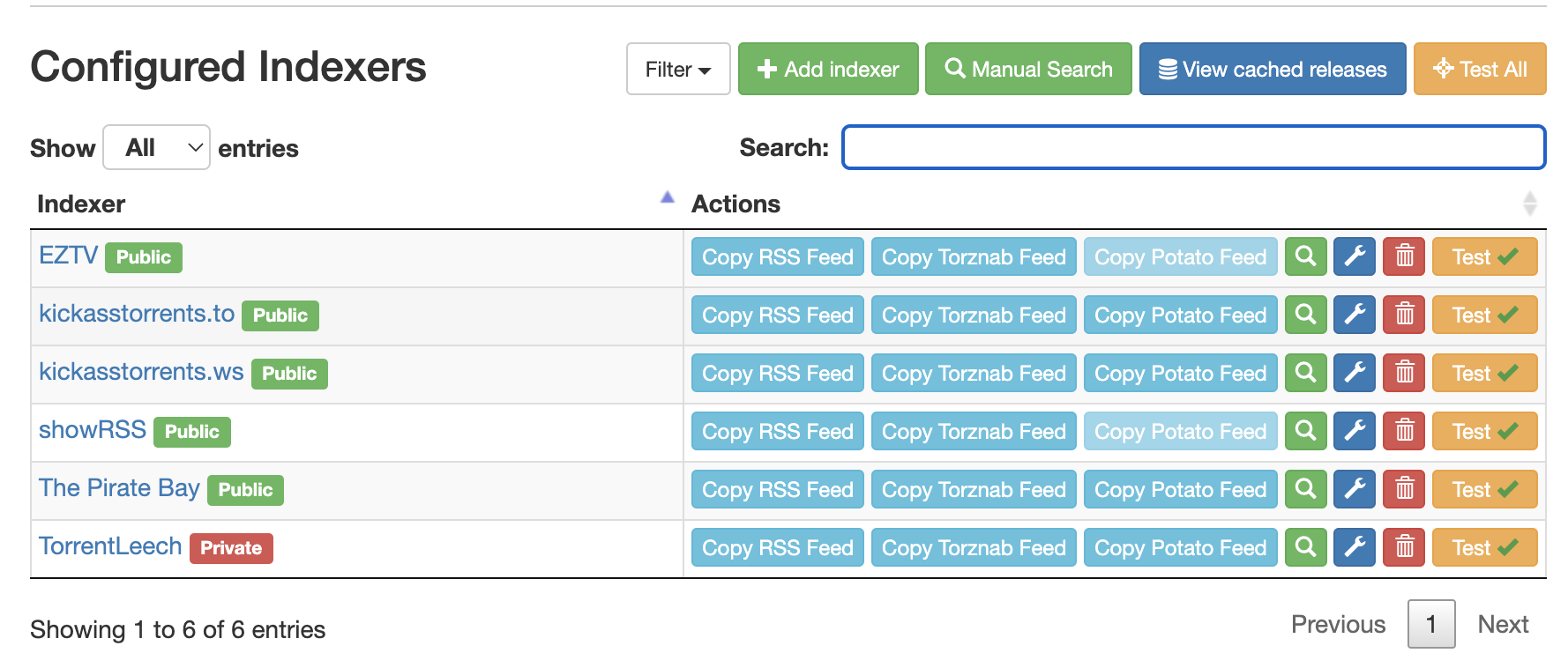This screenshot has width=1568, height=668.
Task: Expand the Show entries select box
Action: coord(157,147)
